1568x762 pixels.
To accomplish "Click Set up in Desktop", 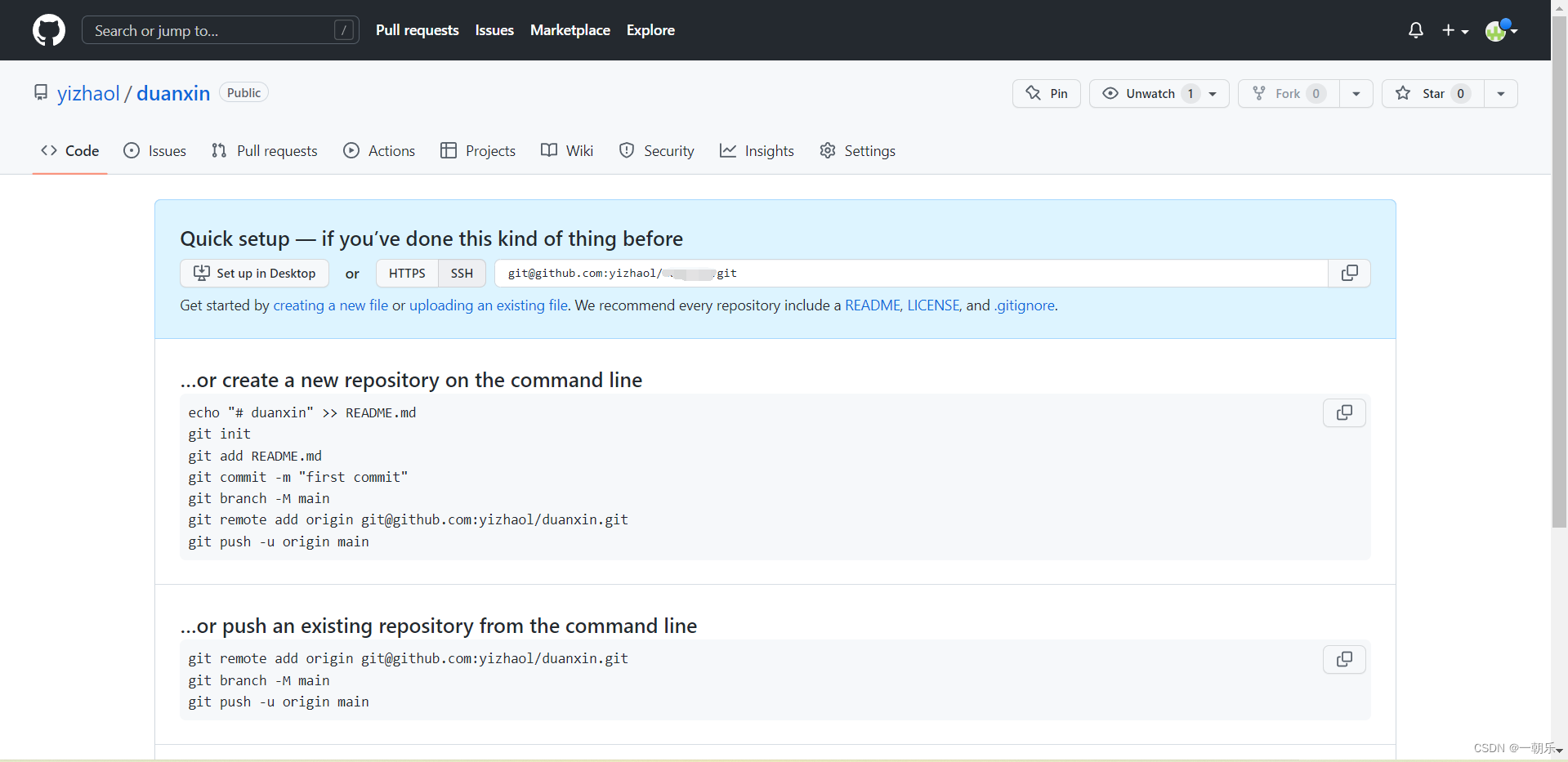I will 254,273.
